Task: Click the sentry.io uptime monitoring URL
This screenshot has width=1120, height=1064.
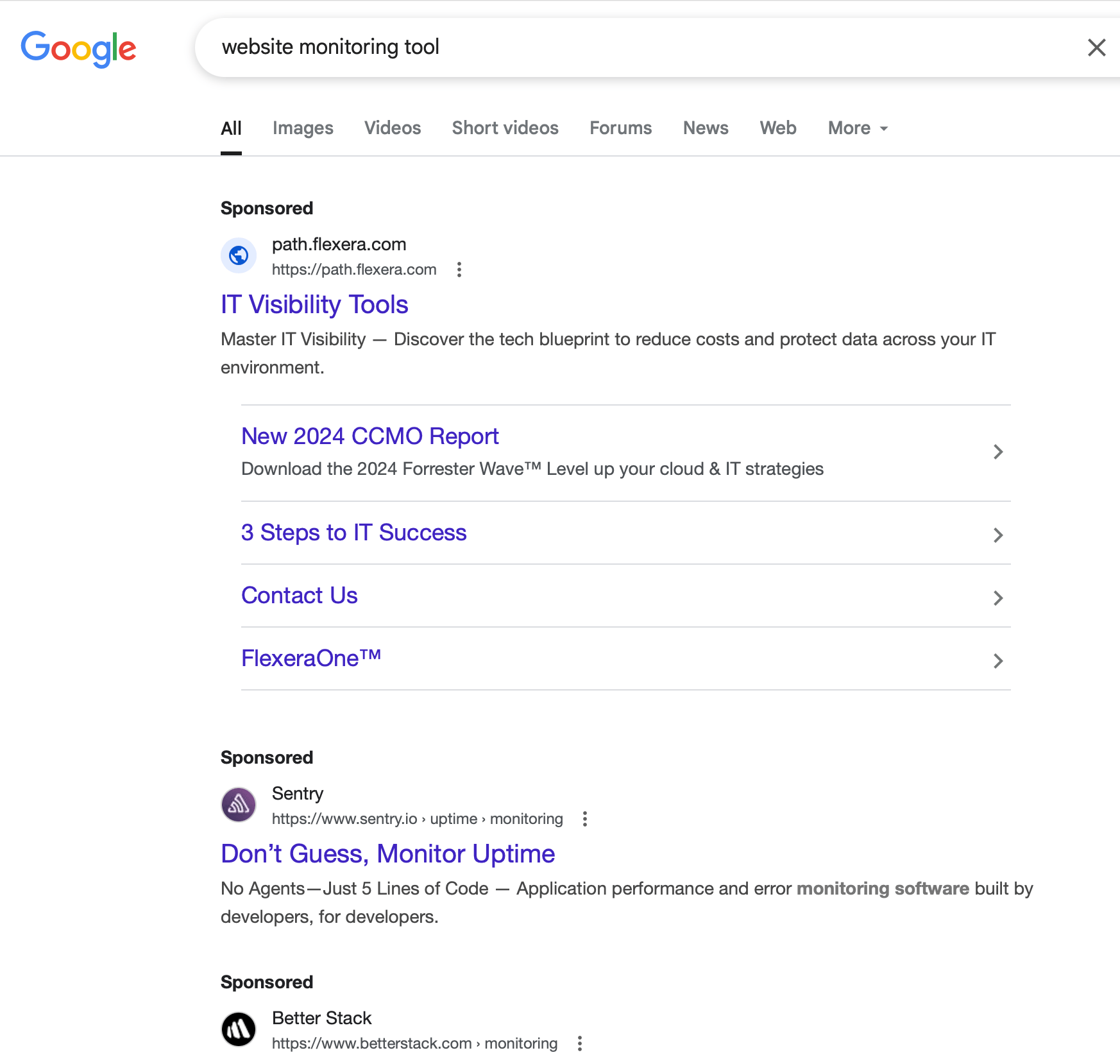Action: coord(418,819)
